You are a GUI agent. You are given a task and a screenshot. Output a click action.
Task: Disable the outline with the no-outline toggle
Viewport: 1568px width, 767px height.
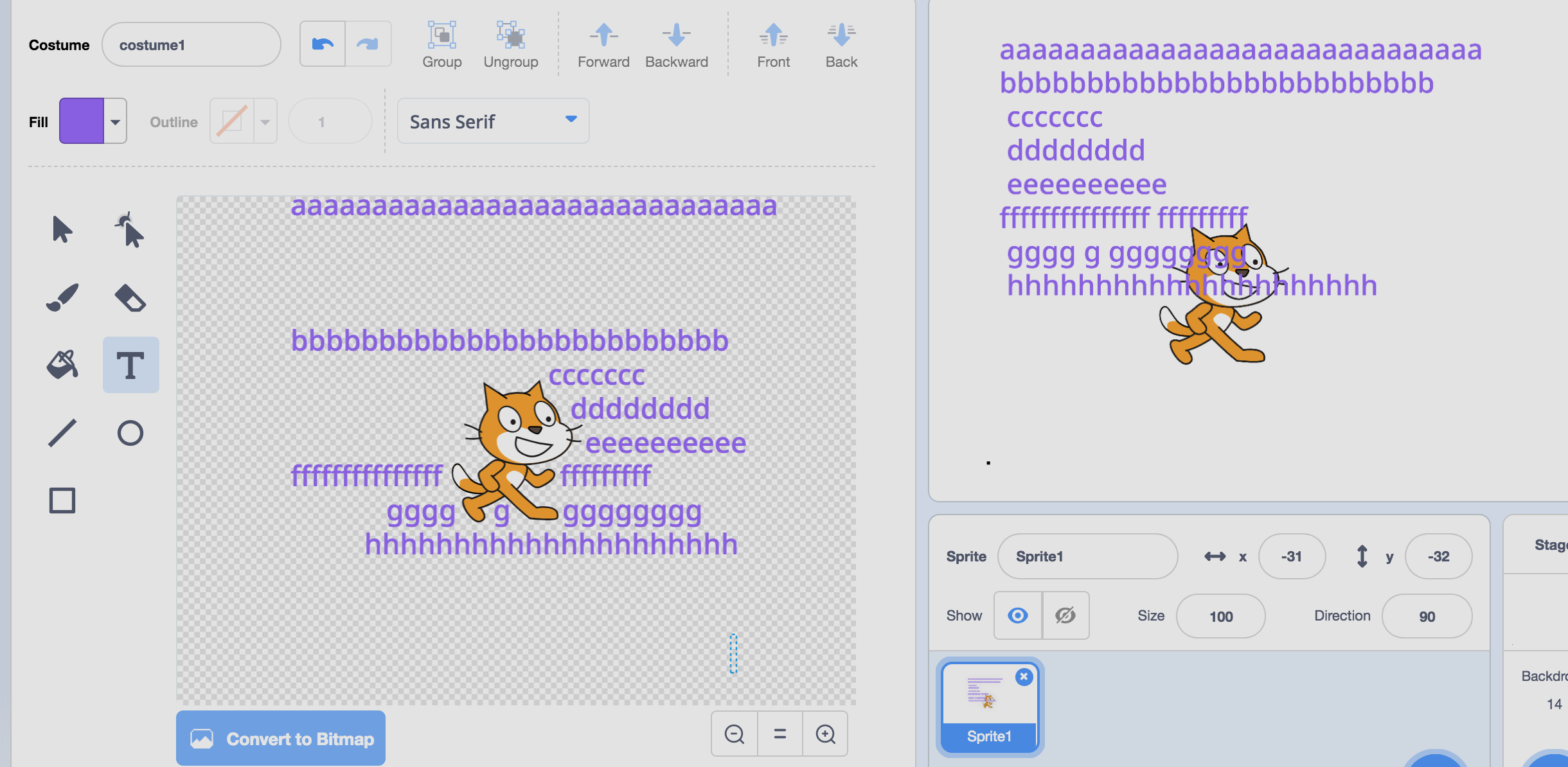coord(231,121)
